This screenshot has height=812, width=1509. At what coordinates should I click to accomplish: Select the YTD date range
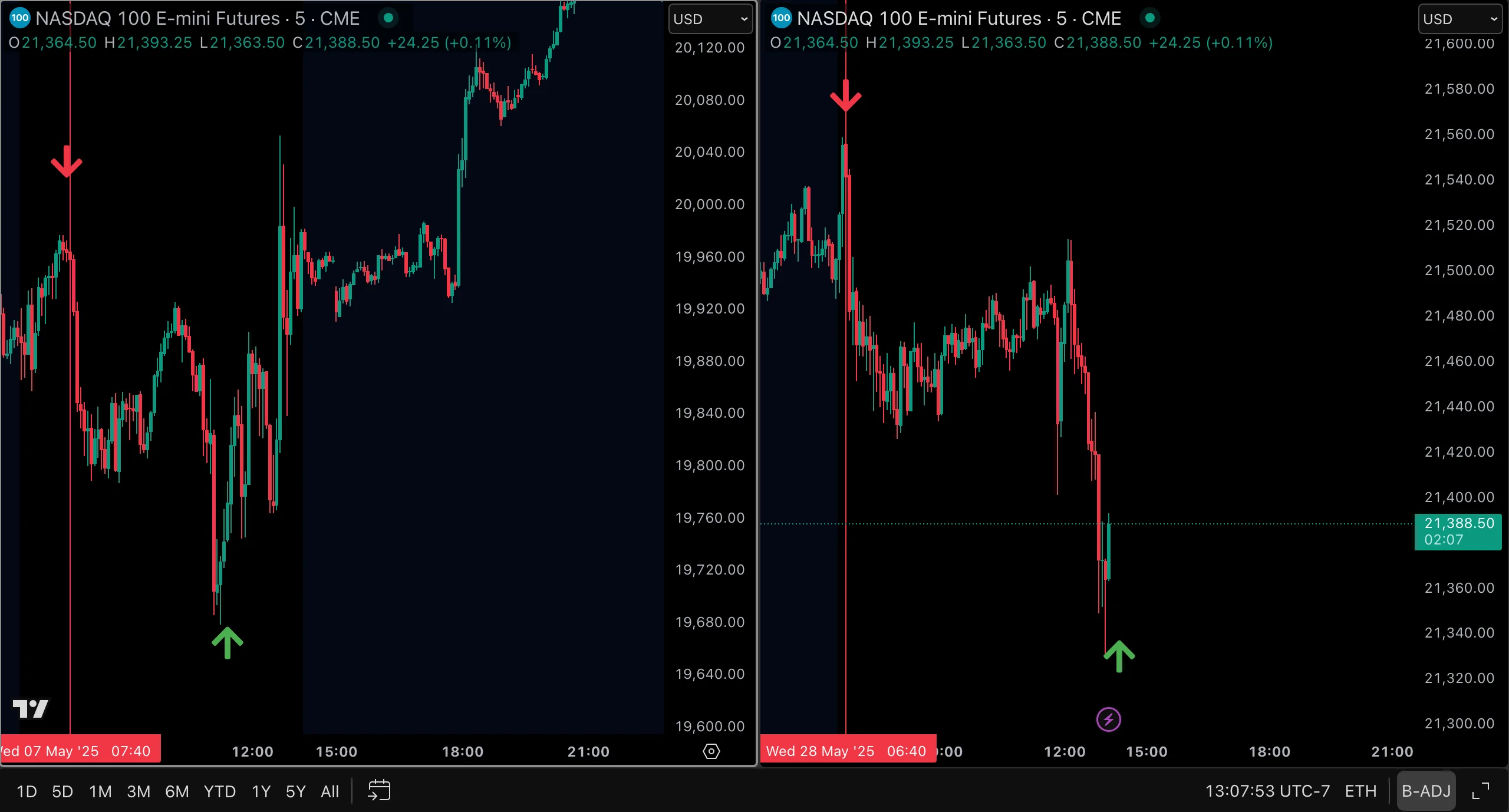point(220,791)
